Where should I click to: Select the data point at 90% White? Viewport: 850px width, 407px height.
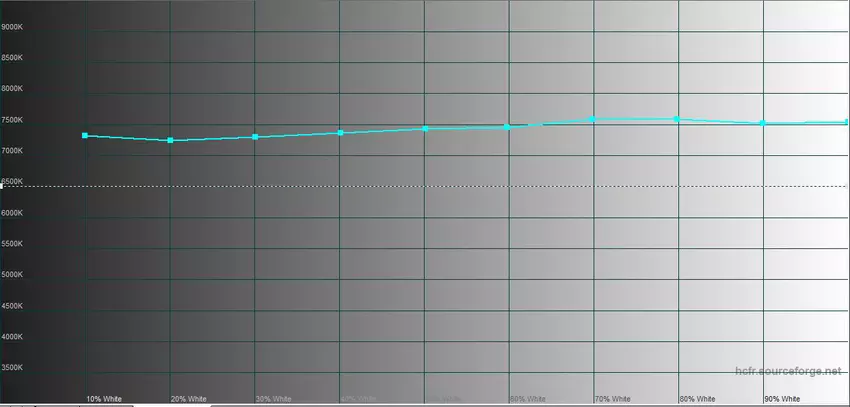pyautogui.click(x=762, y=123)
